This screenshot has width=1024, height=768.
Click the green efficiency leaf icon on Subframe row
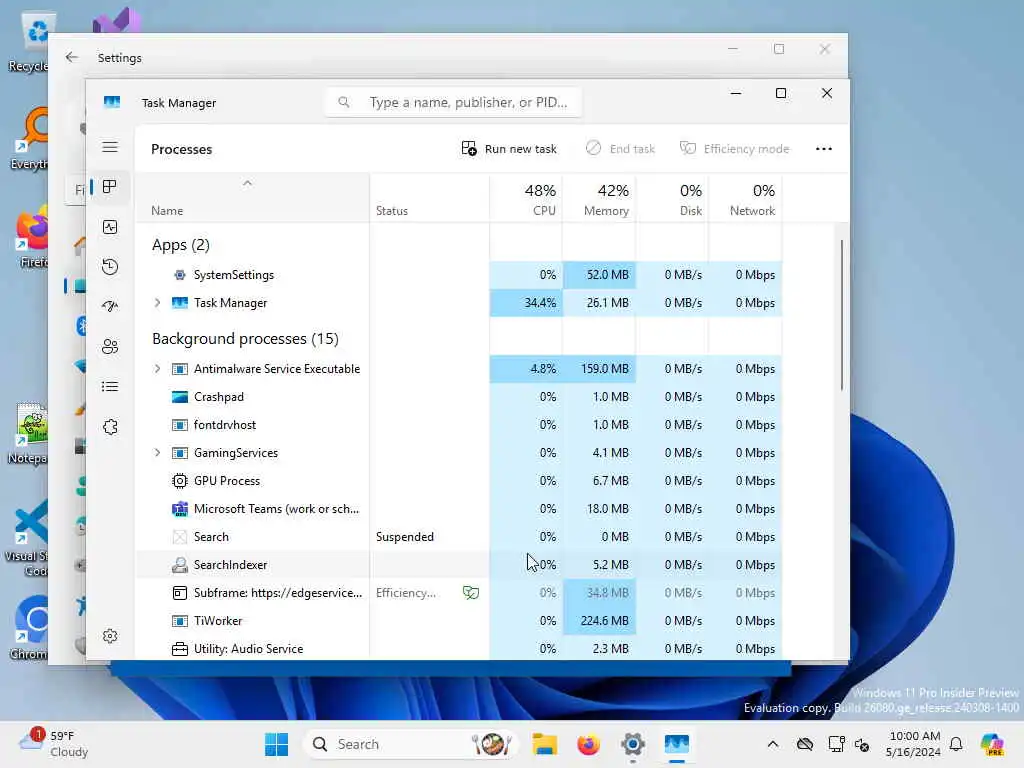pos(471,592)
